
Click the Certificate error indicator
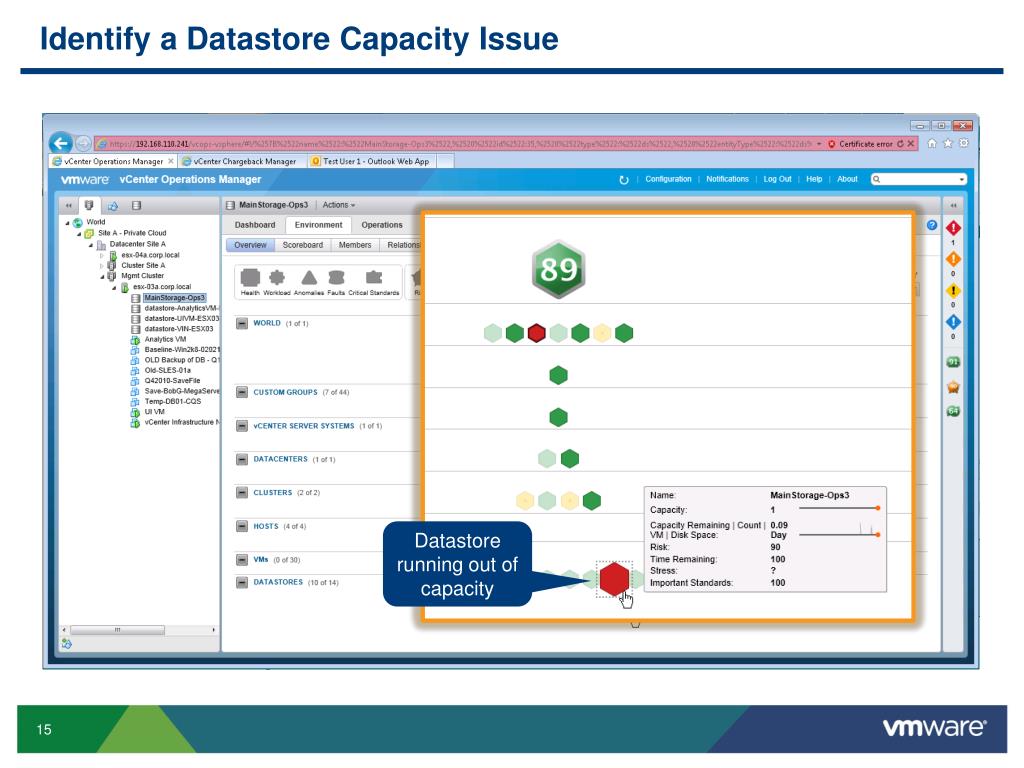860,144
